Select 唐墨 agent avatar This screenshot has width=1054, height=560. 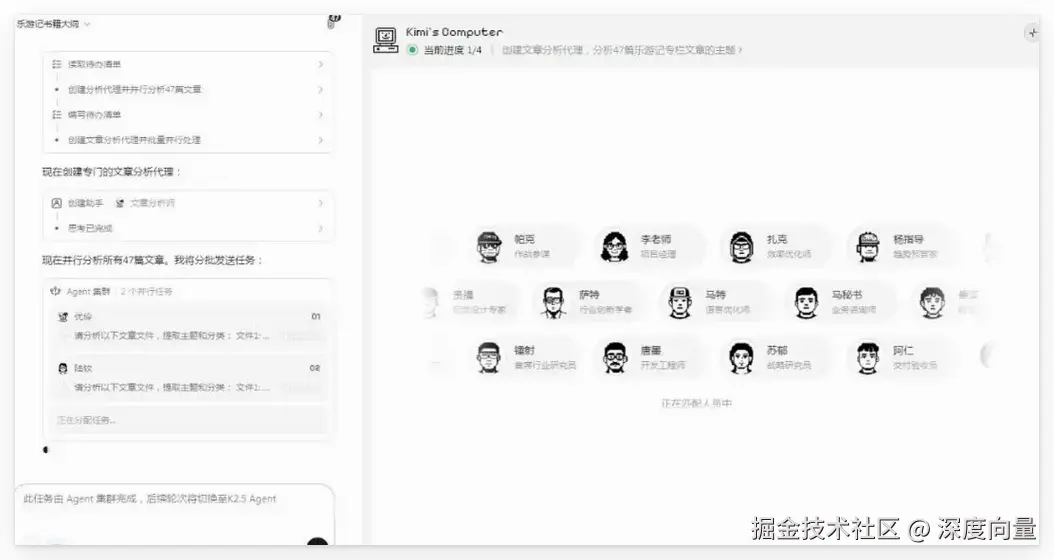point(615,357)
